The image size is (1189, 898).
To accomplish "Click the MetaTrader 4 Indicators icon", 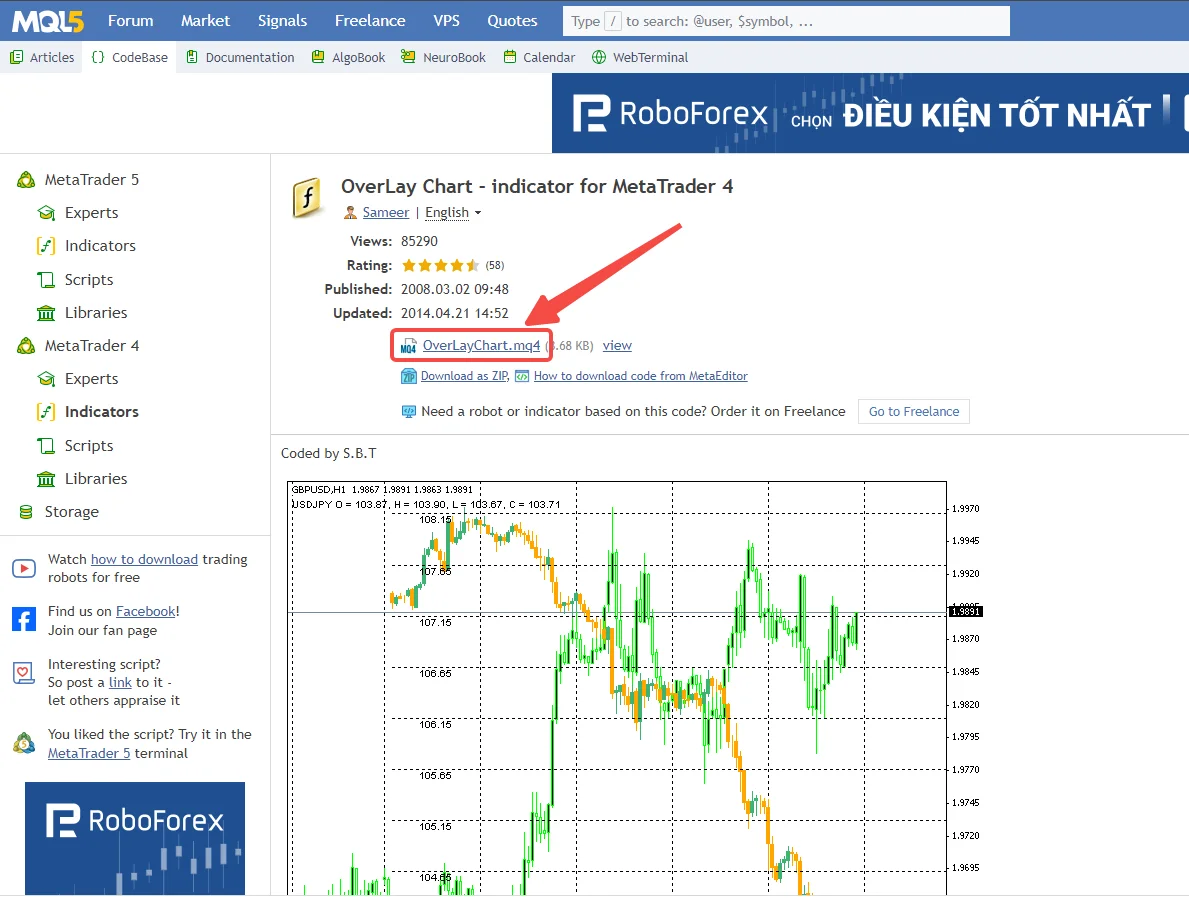I will coord(46,412).
